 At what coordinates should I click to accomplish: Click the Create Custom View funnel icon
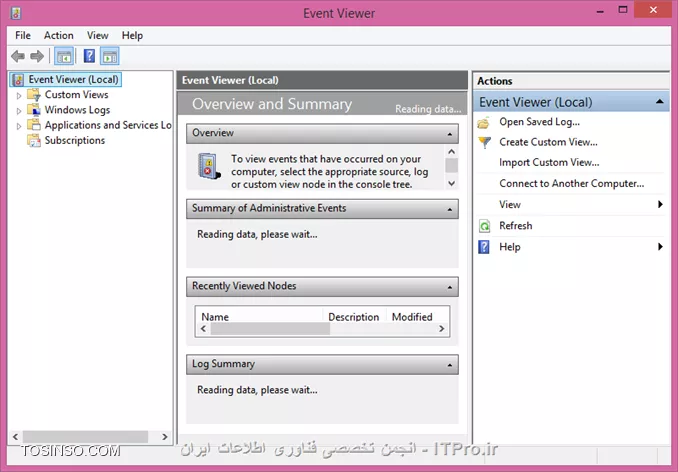point(485,142)
